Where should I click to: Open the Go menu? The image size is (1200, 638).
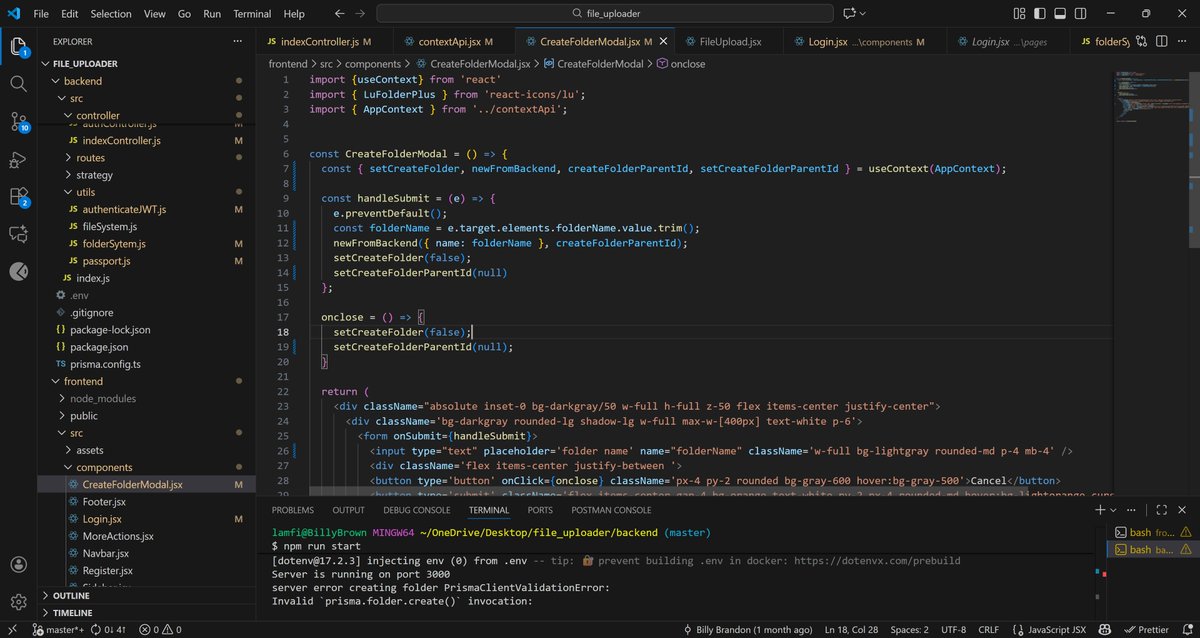pyautogui.click(x=184, y=14)
